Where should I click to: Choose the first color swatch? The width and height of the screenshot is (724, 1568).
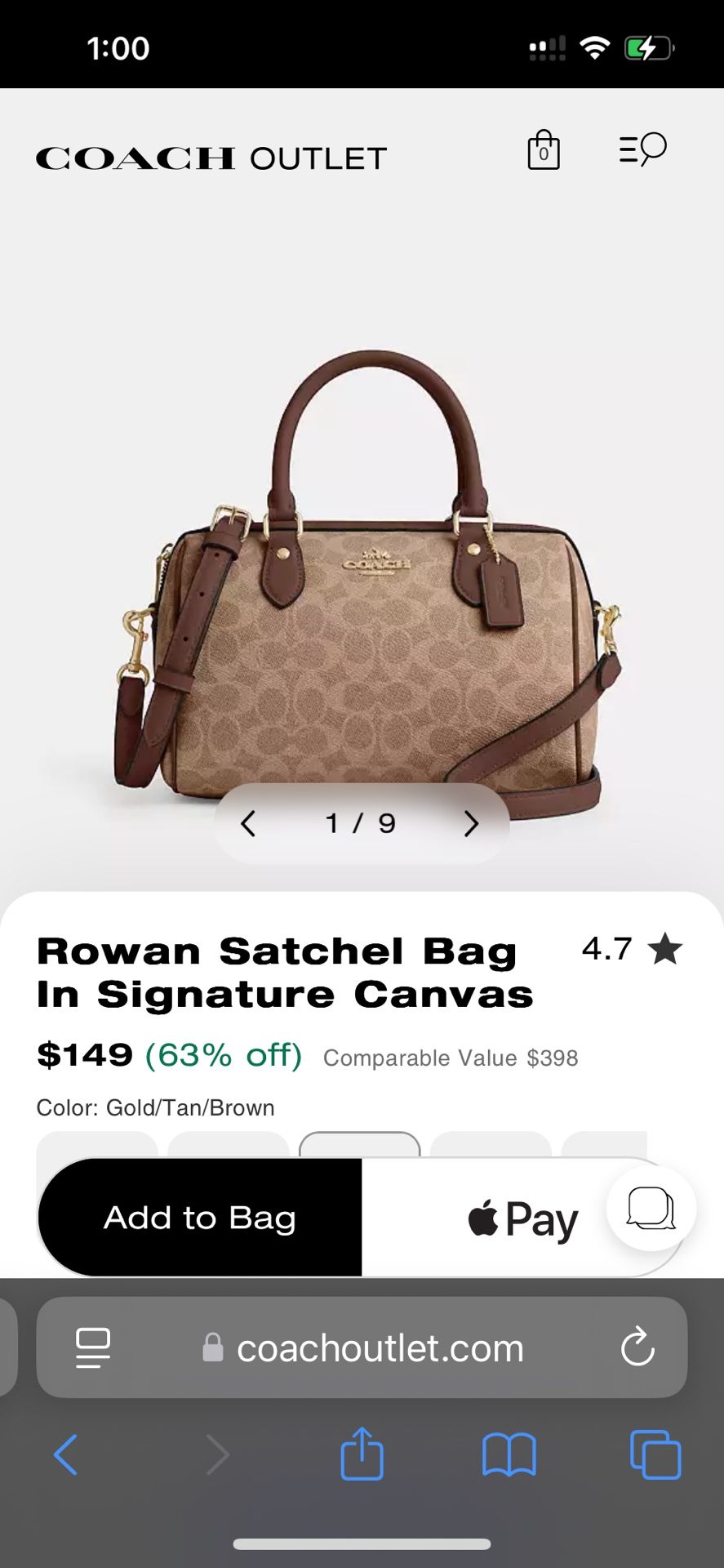pos(97,1144)
